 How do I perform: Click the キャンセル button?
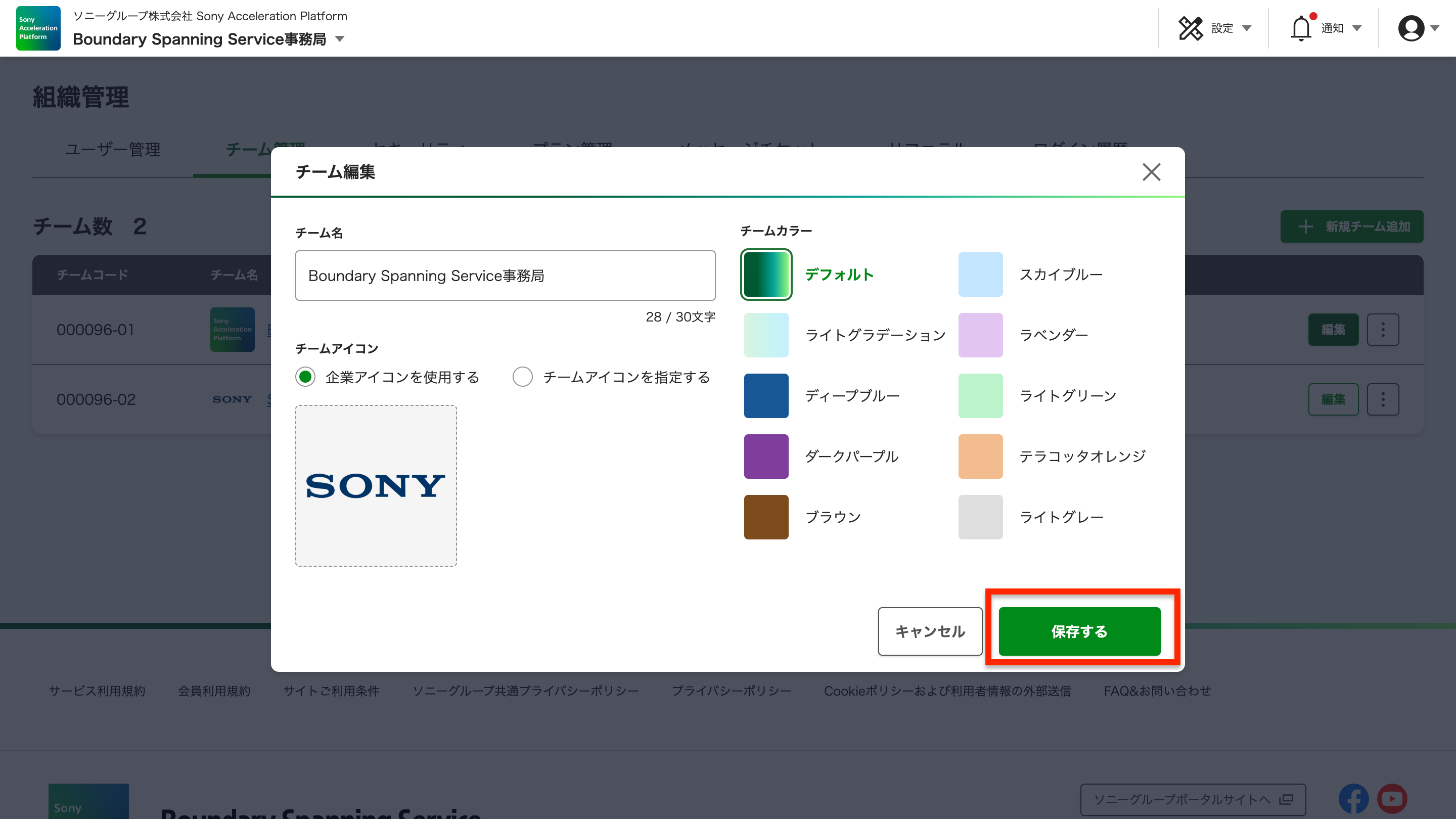click(930, 631)
